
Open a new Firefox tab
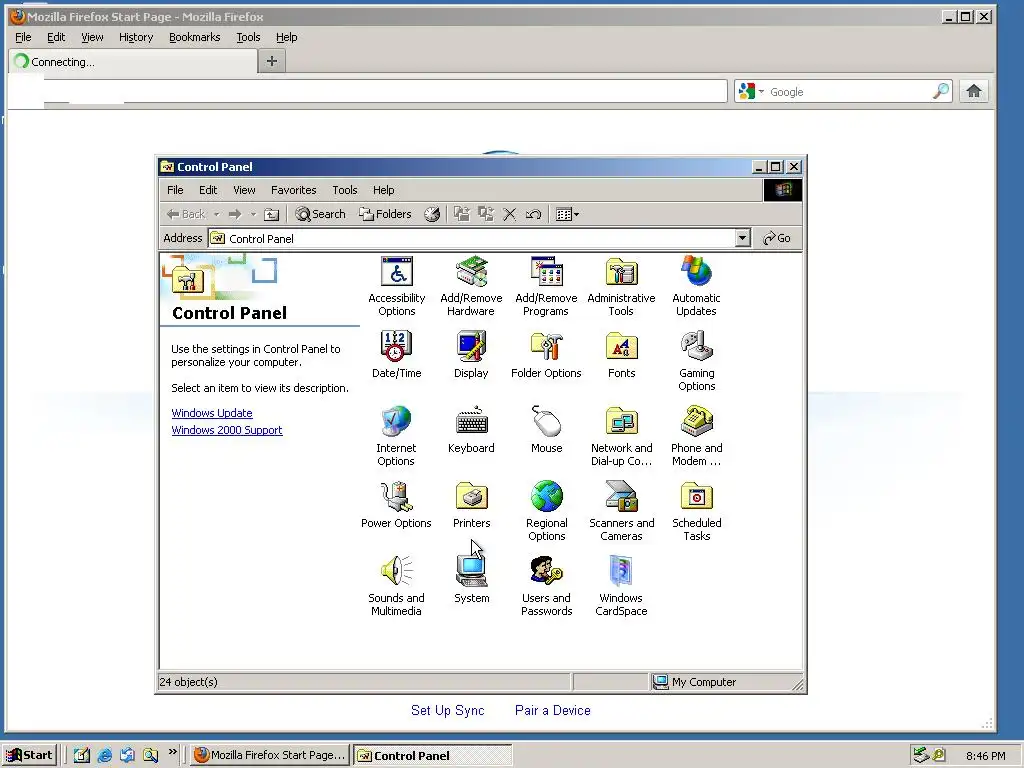(272, 61)
